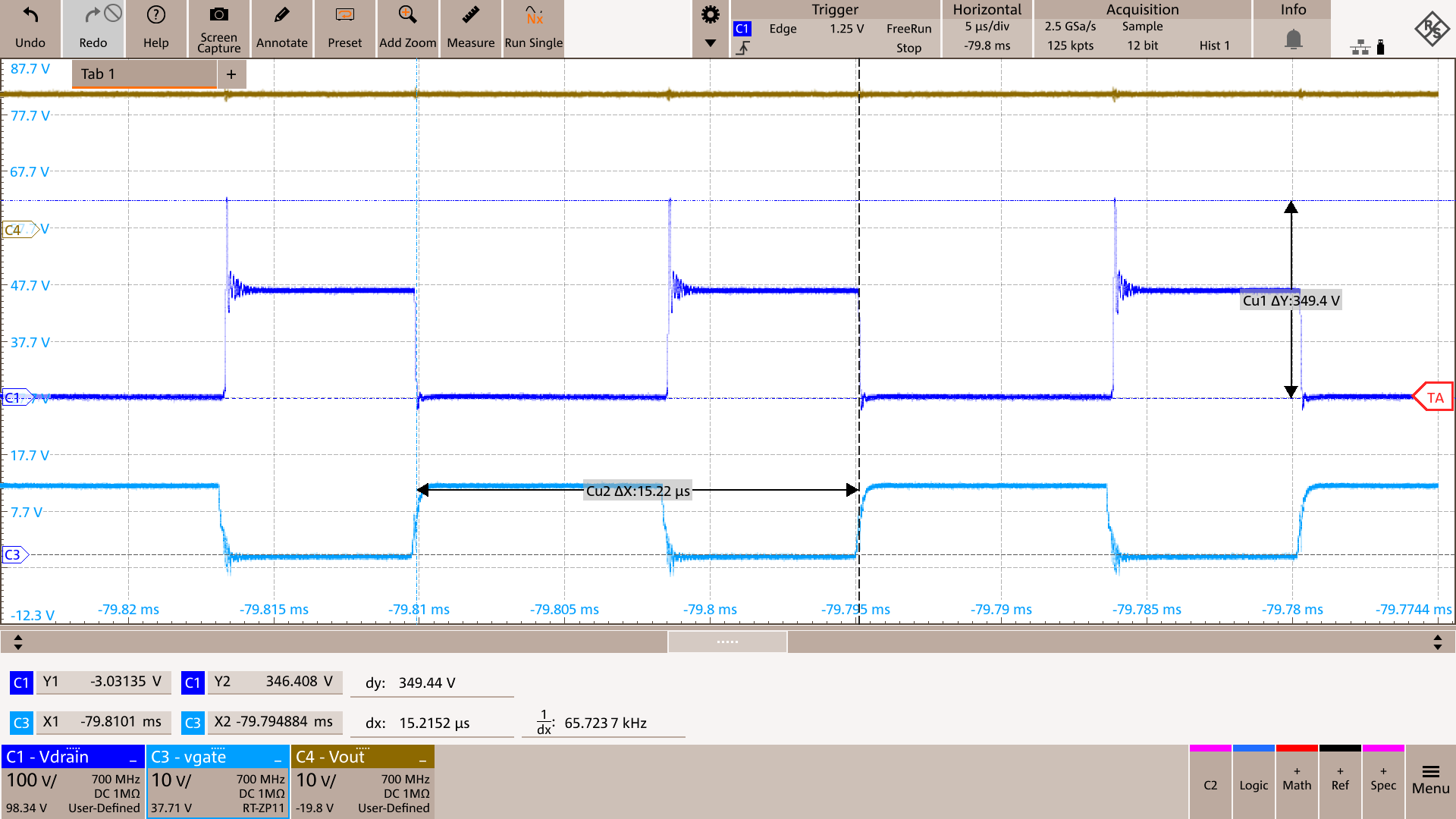Open the Annotate tool
Image resolution: width=1456 pixels, height=819 pixels.
click(281, 29)
